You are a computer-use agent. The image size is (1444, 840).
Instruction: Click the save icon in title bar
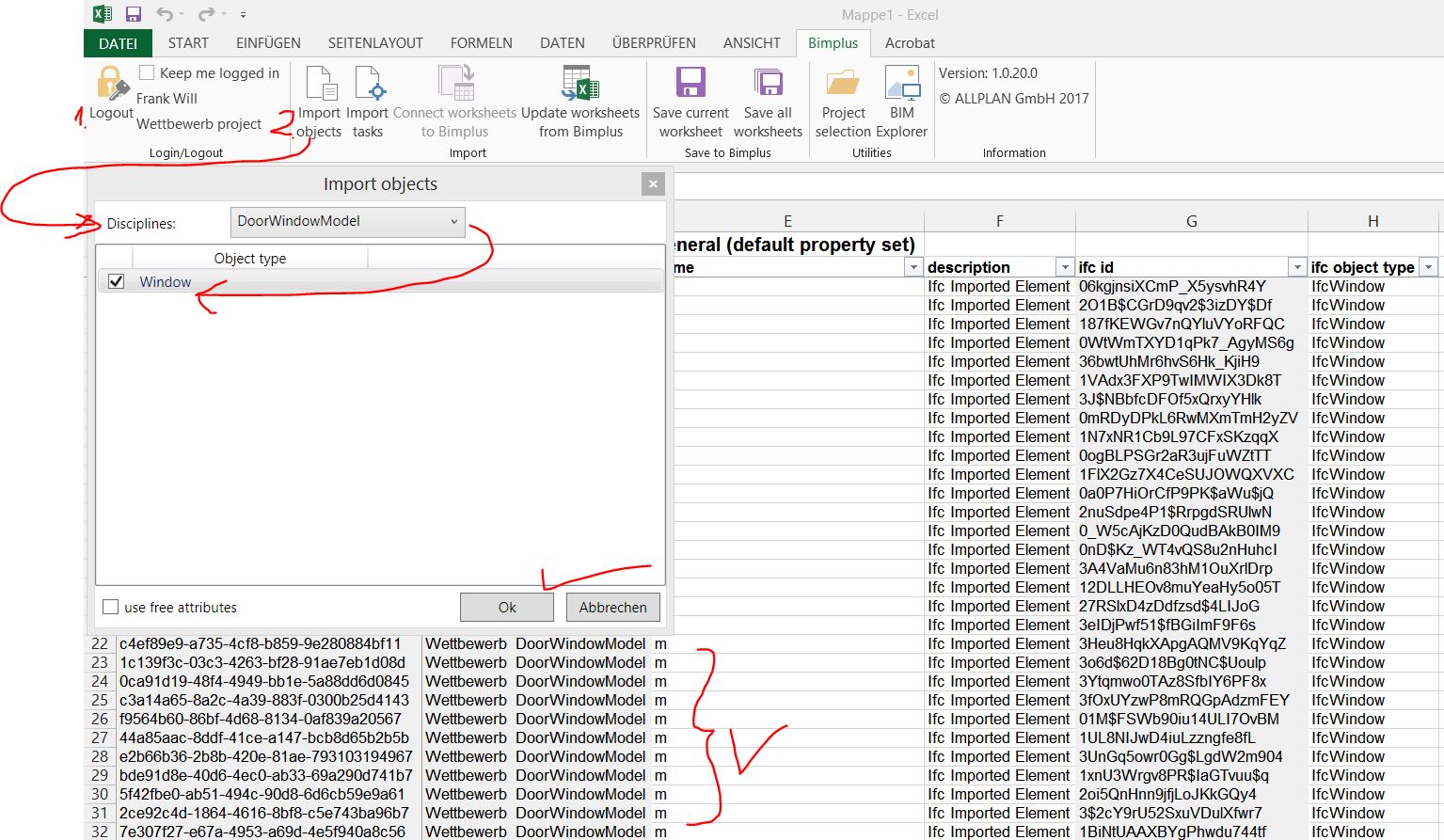coord(134,14)
